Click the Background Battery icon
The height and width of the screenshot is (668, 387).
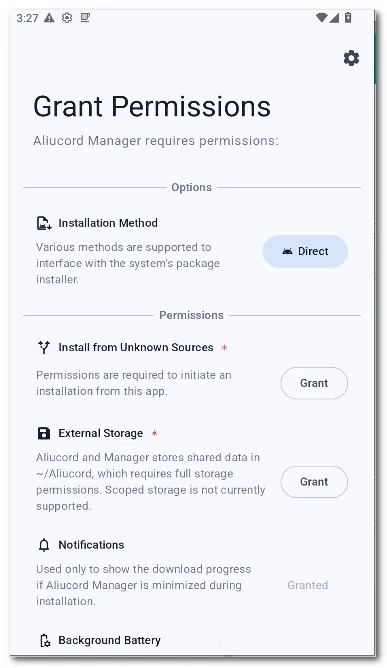44,640
